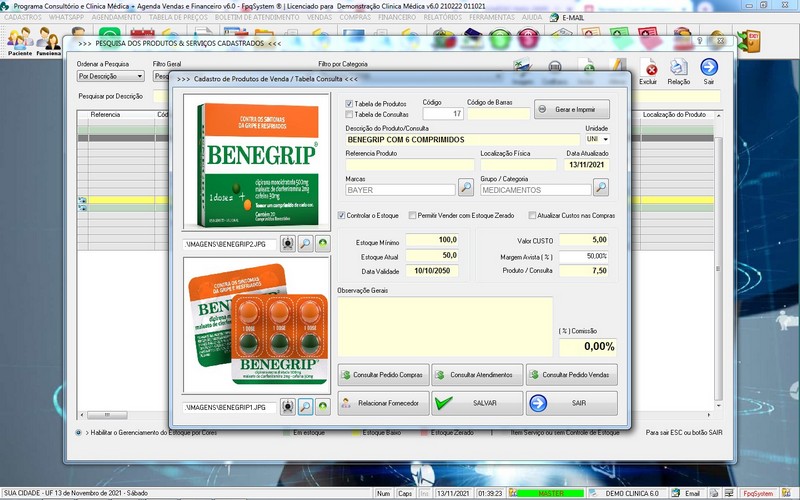Click the Excluir icon in search window
Image resolution: width=800 pixels, height=500 pixels.
point(648,72)
